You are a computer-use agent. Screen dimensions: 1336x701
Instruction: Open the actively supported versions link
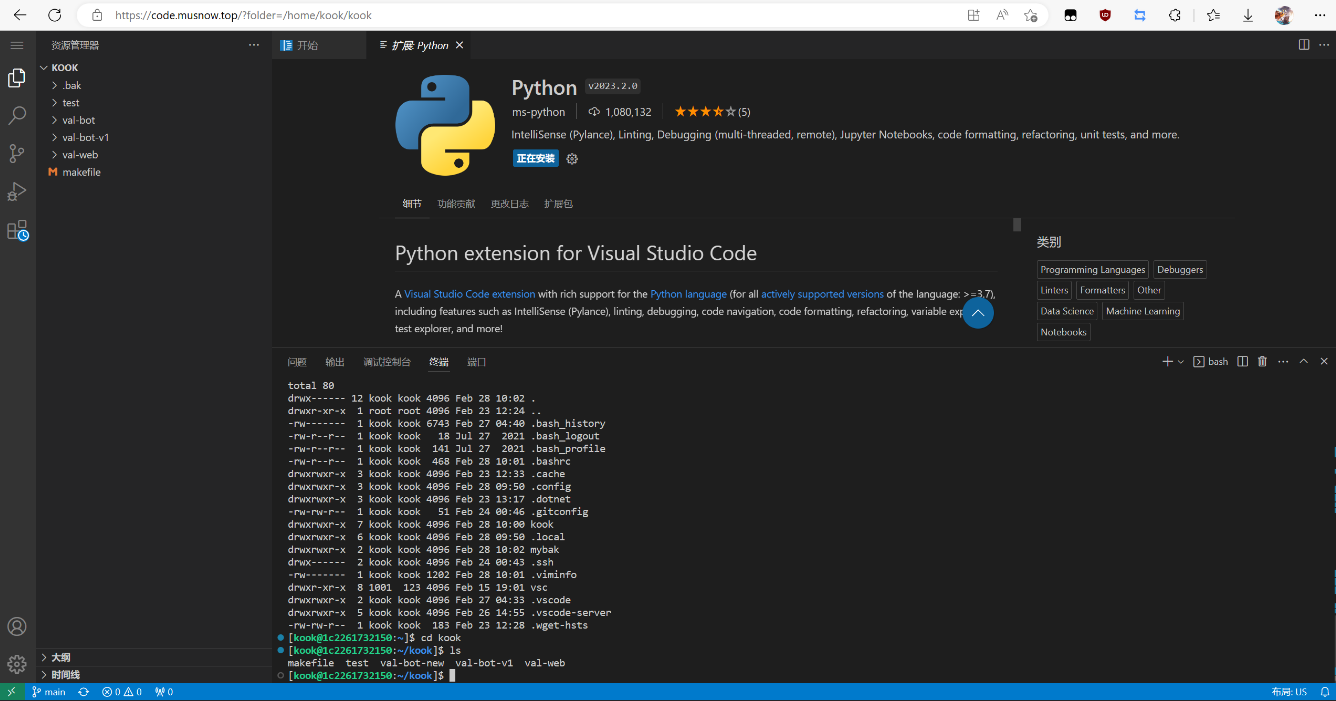click(822, 294)
